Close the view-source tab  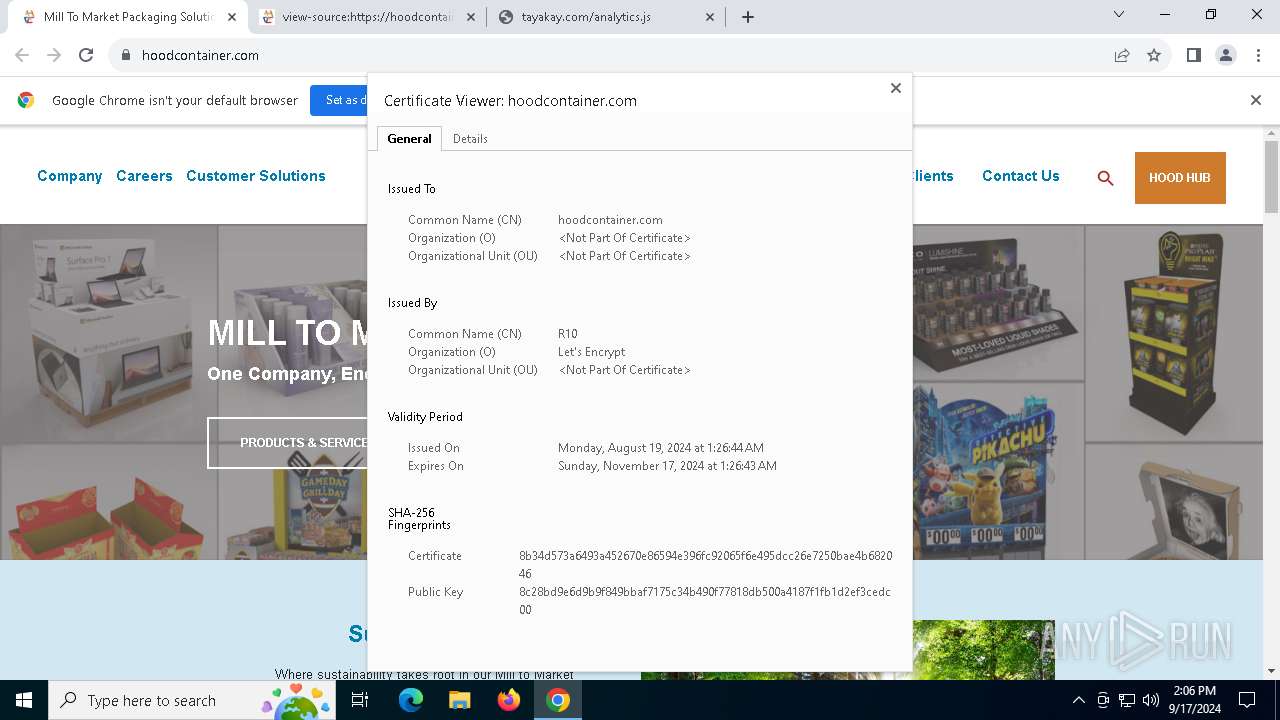471,17
